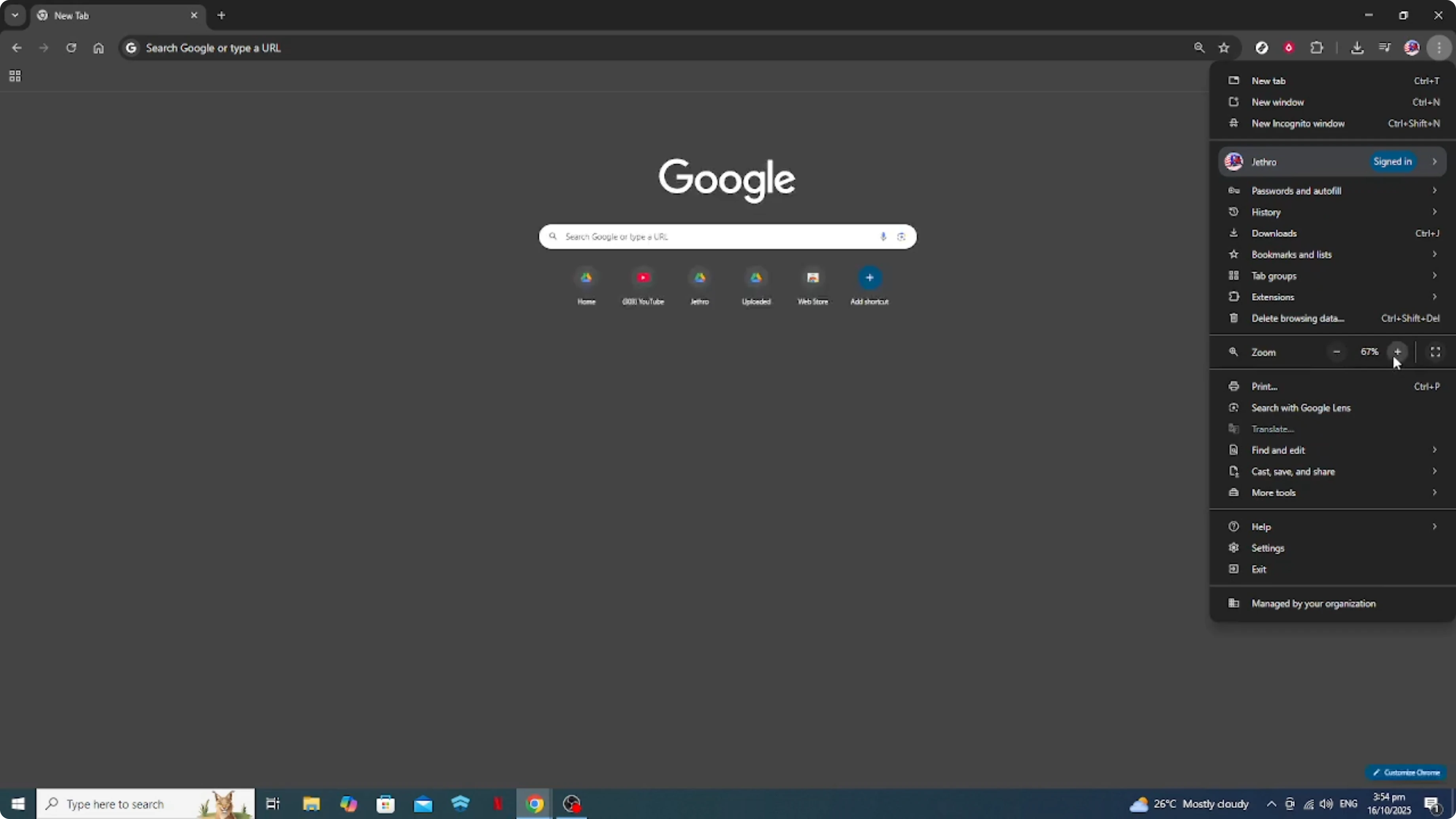This screenshot has width=1456, height=819.
Task: Open the media controls icon in toolbar
Action: (1385, 47)
